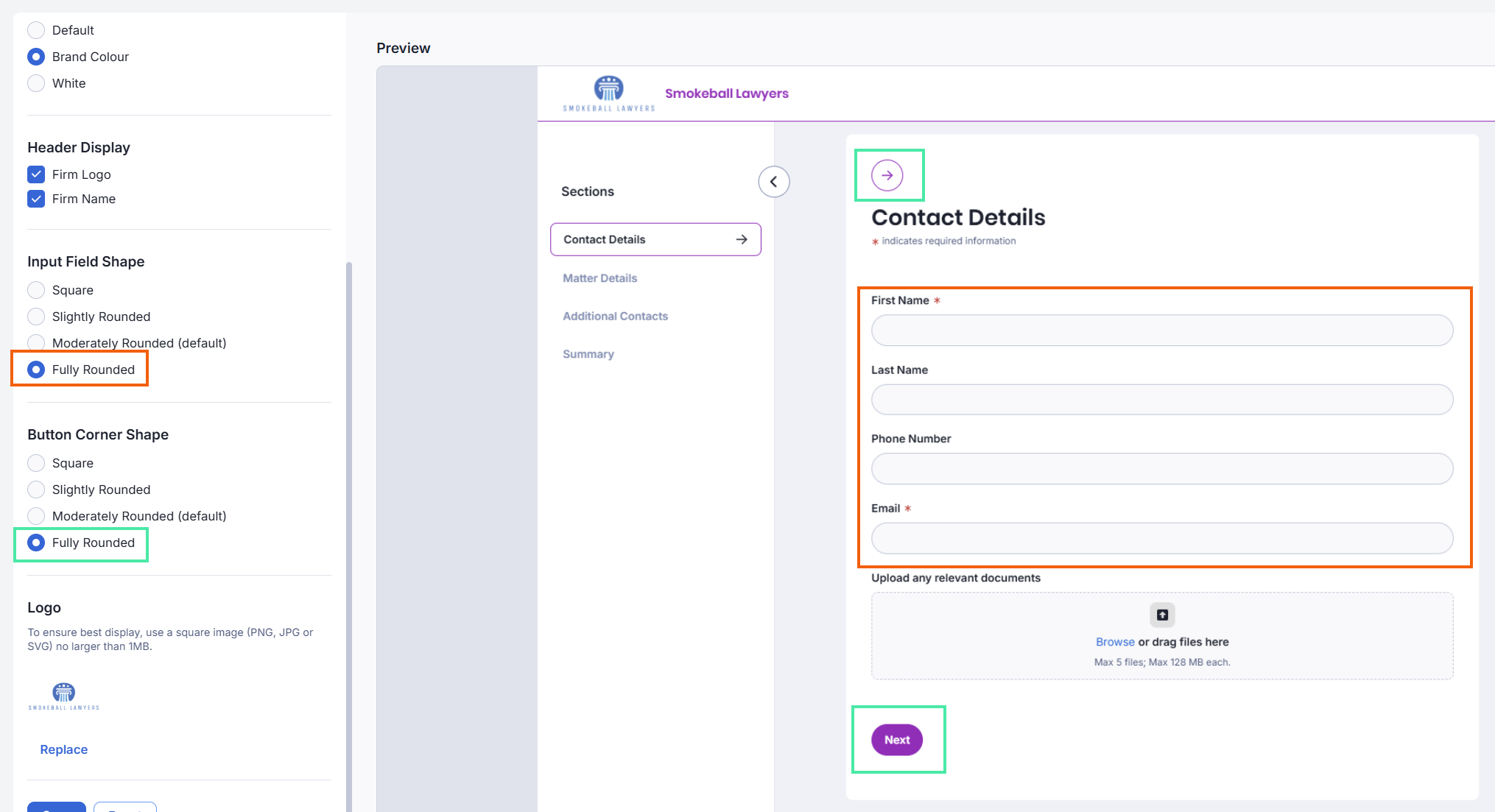Select Square under Input Field Shape

(36, 290)
